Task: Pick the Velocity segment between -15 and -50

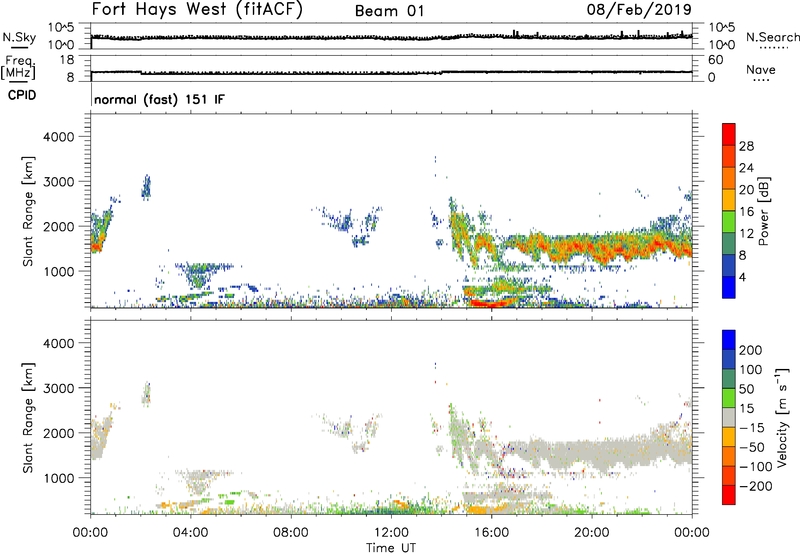Action: coord(729,437)
